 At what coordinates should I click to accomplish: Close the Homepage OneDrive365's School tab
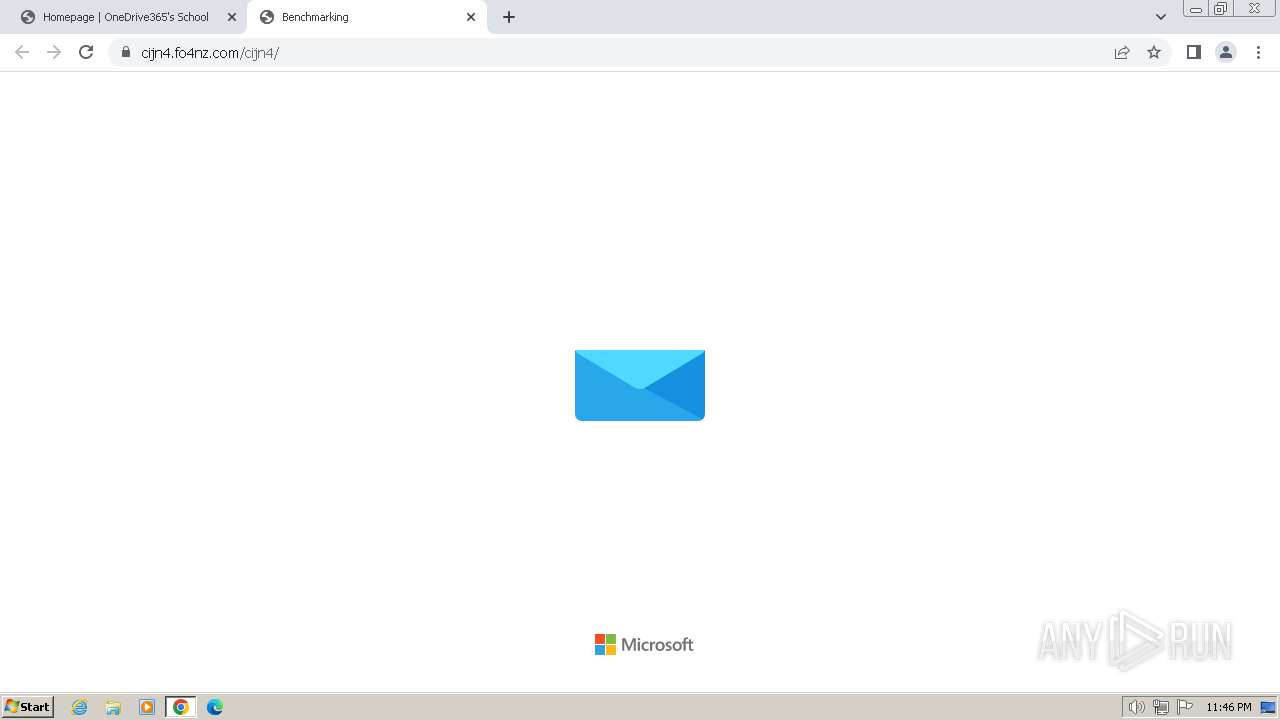[232, 17]
